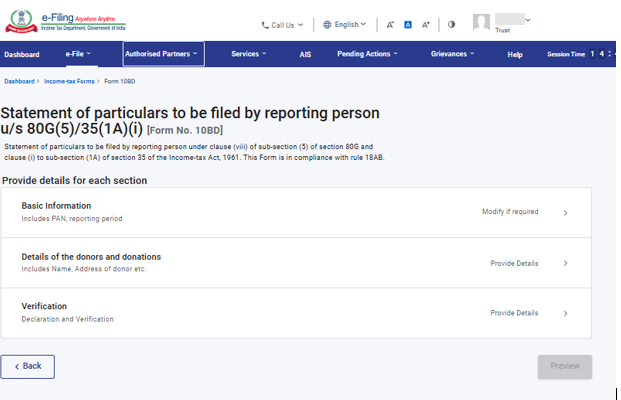This screenshot has width=621, height=400.
Task: Select AIS in navigation bar
Action: [305, 54]
